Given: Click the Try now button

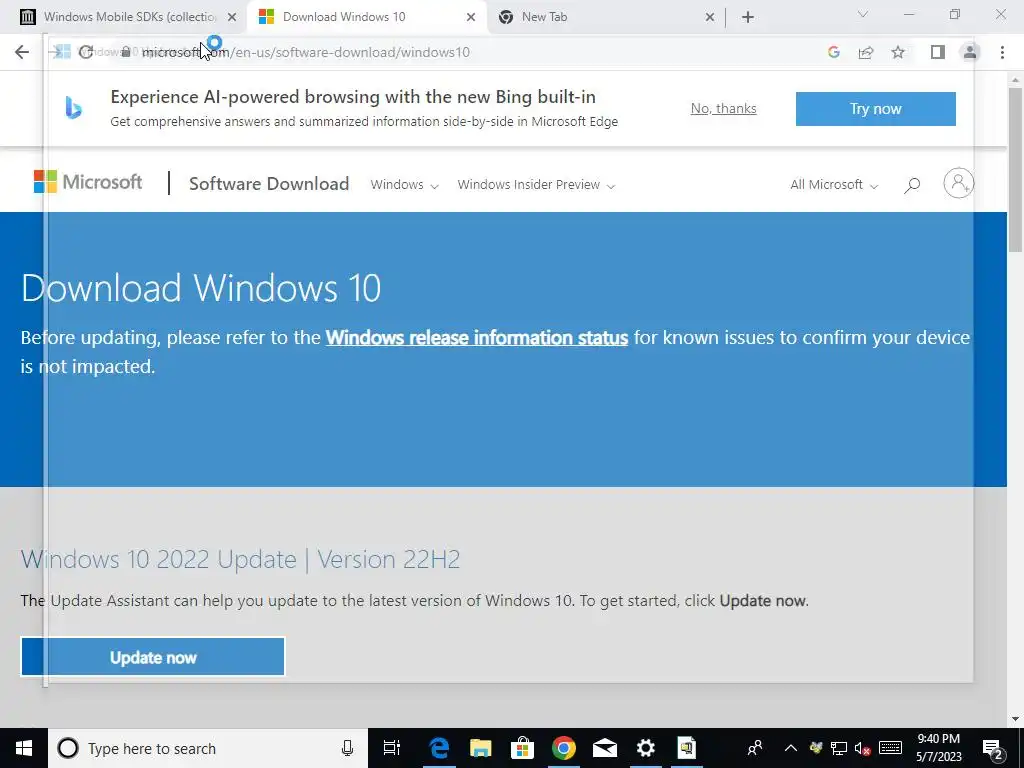Looking at the screenshot, I should [x=876, y=108].
